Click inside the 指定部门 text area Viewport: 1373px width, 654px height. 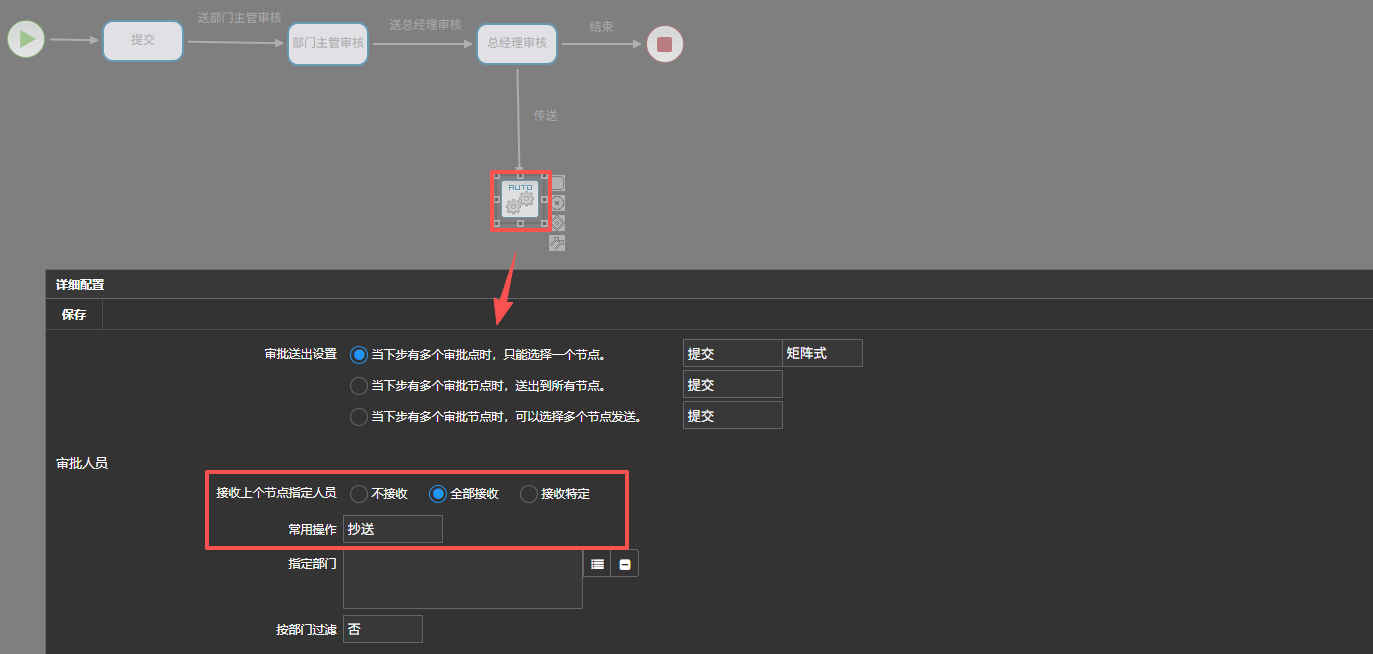pyautogui.click(x=462, y=579)
